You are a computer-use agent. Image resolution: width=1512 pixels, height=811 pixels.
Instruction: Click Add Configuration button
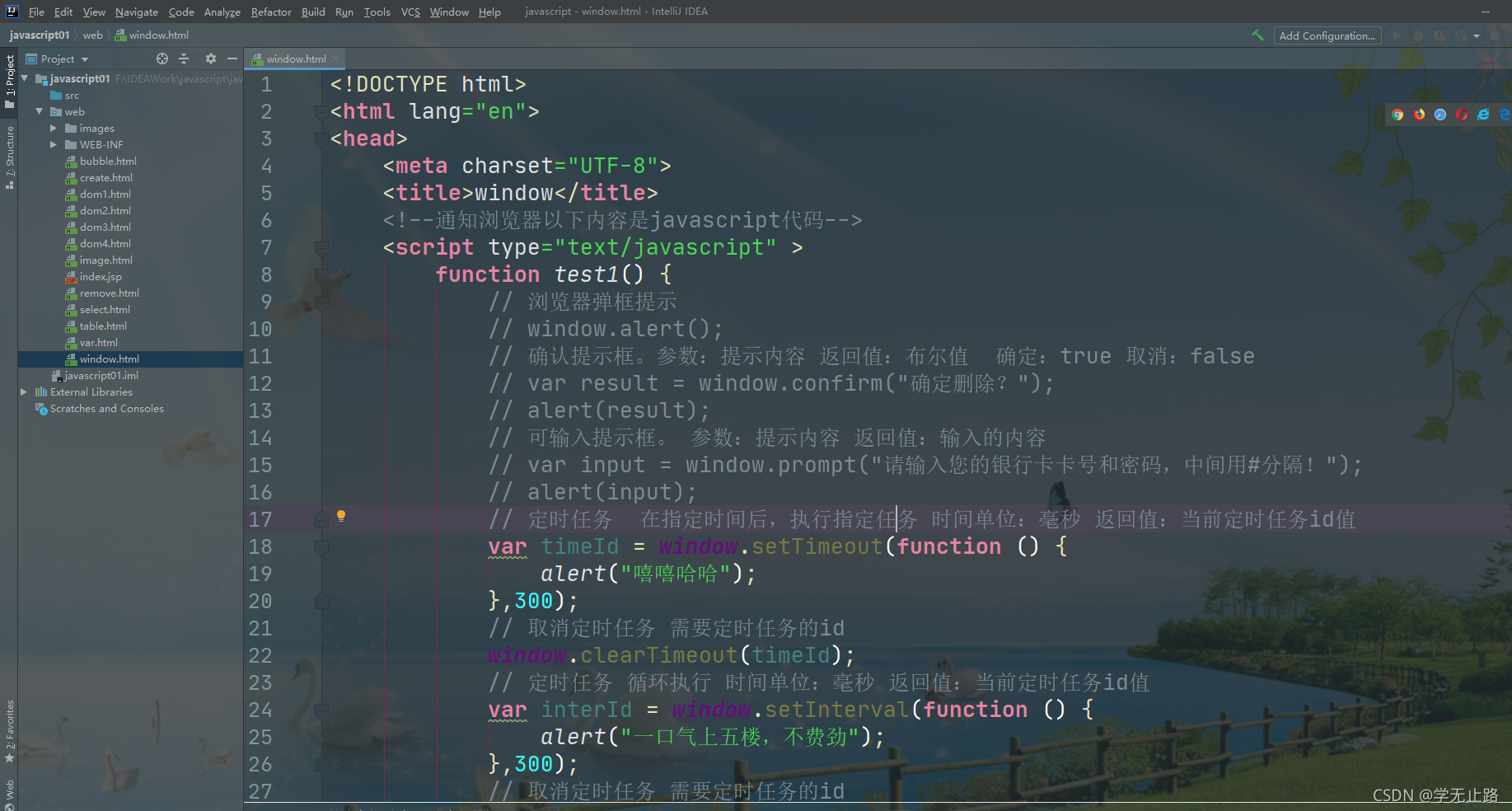point(1327,35)
